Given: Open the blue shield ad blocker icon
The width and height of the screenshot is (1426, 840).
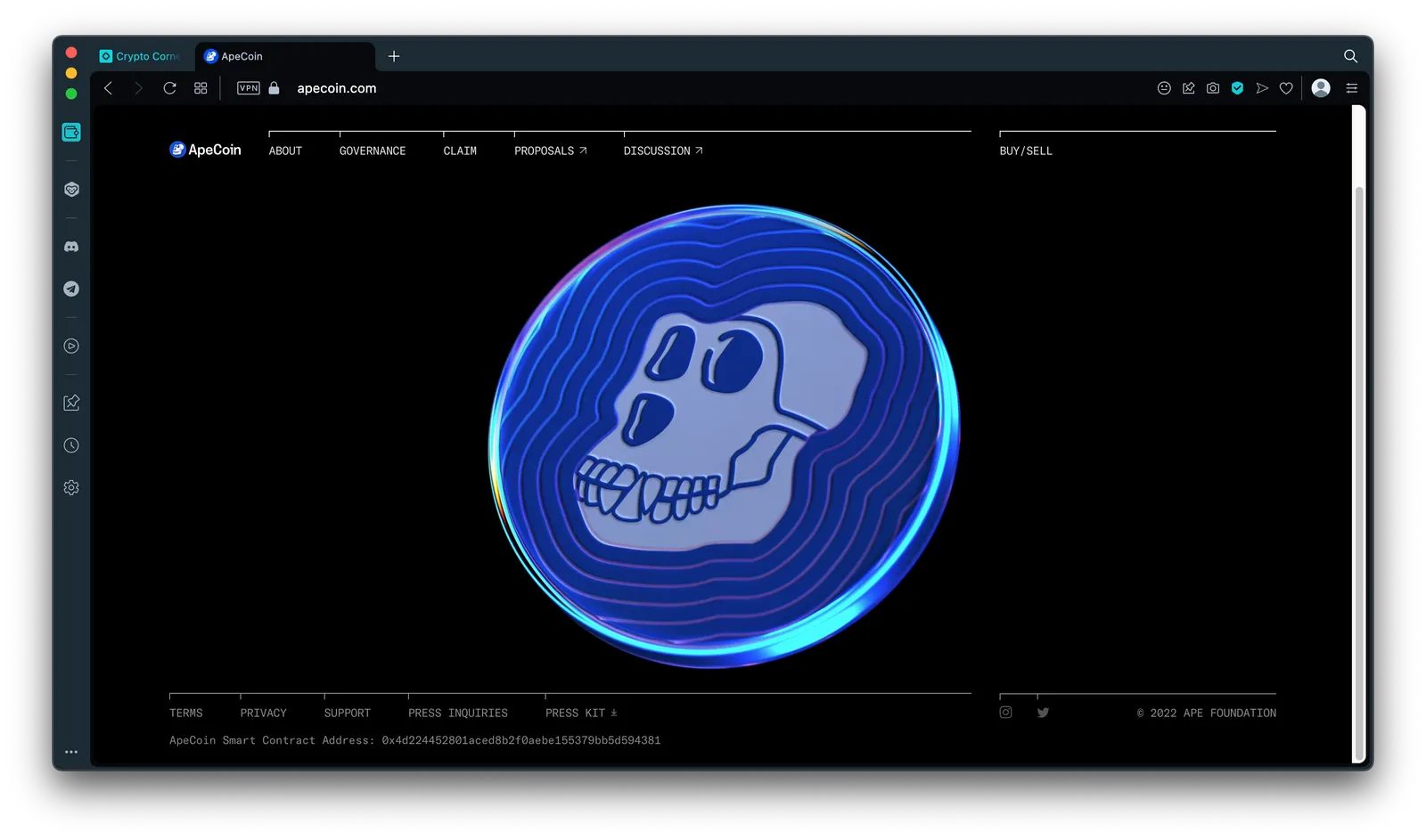Looking at the screenshot, I should 1237,88.
